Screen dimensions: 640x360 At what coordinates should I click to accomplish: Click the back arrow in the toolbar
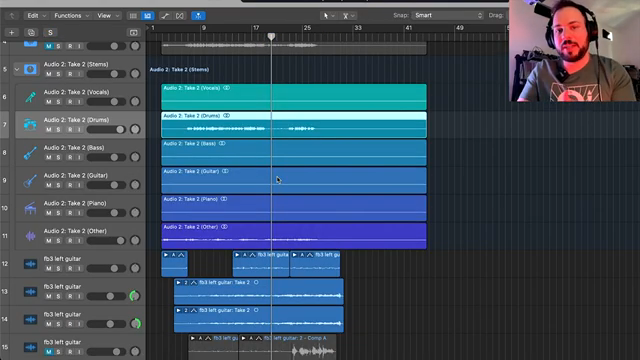tap(12, 16)
